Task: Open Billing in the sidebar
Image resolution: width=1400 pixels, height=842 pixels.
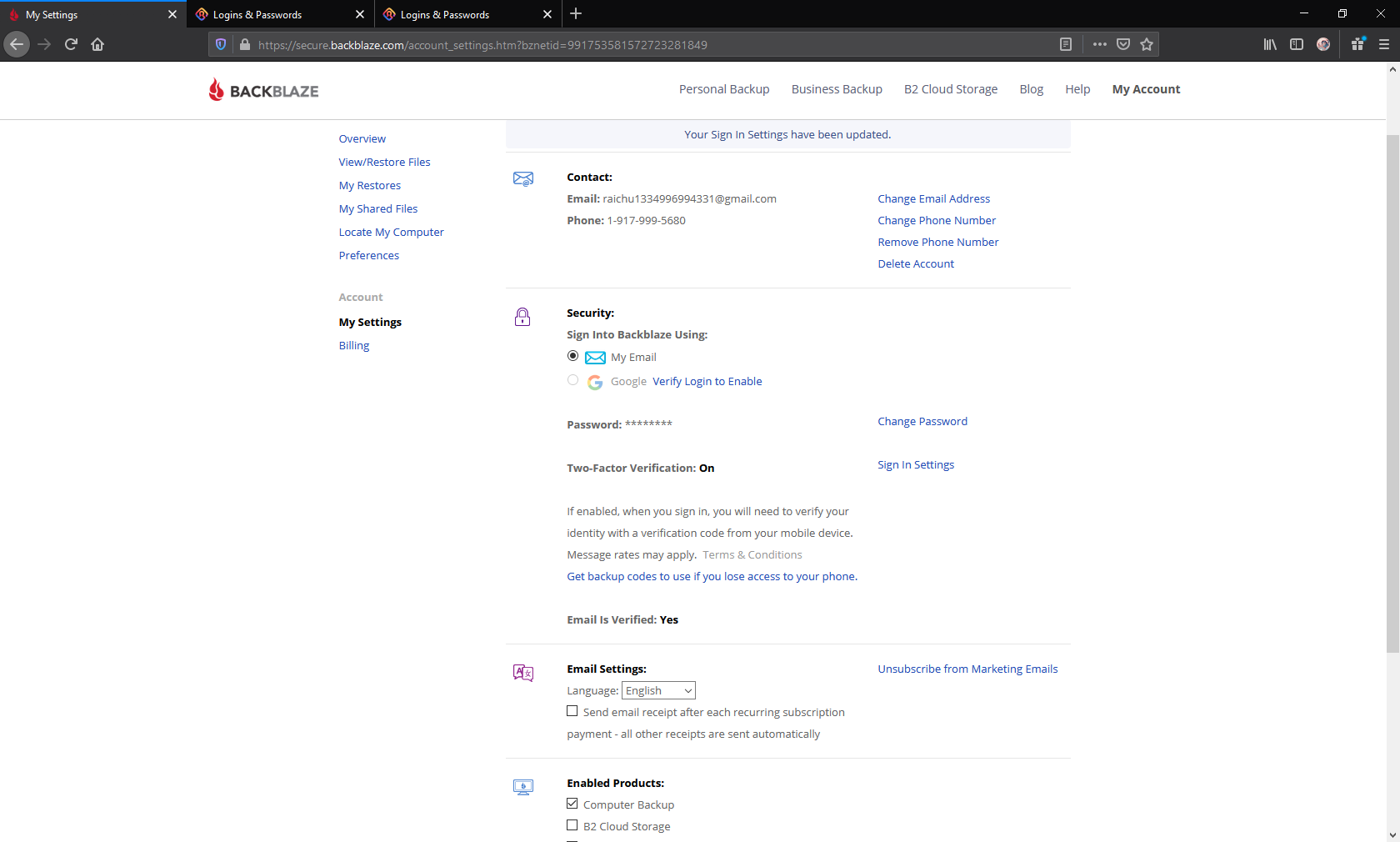Action: point(354,346)
